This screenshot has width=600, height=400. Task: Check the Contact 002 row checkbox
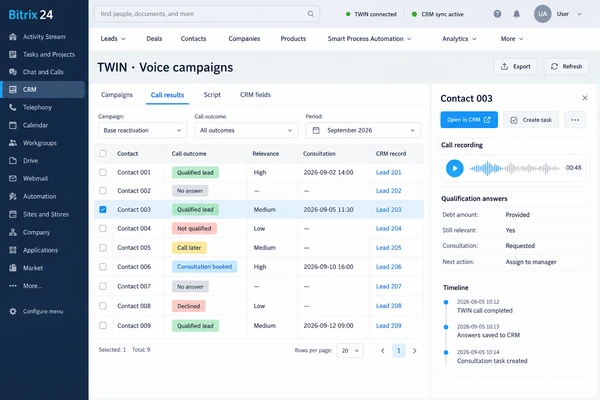103,191
